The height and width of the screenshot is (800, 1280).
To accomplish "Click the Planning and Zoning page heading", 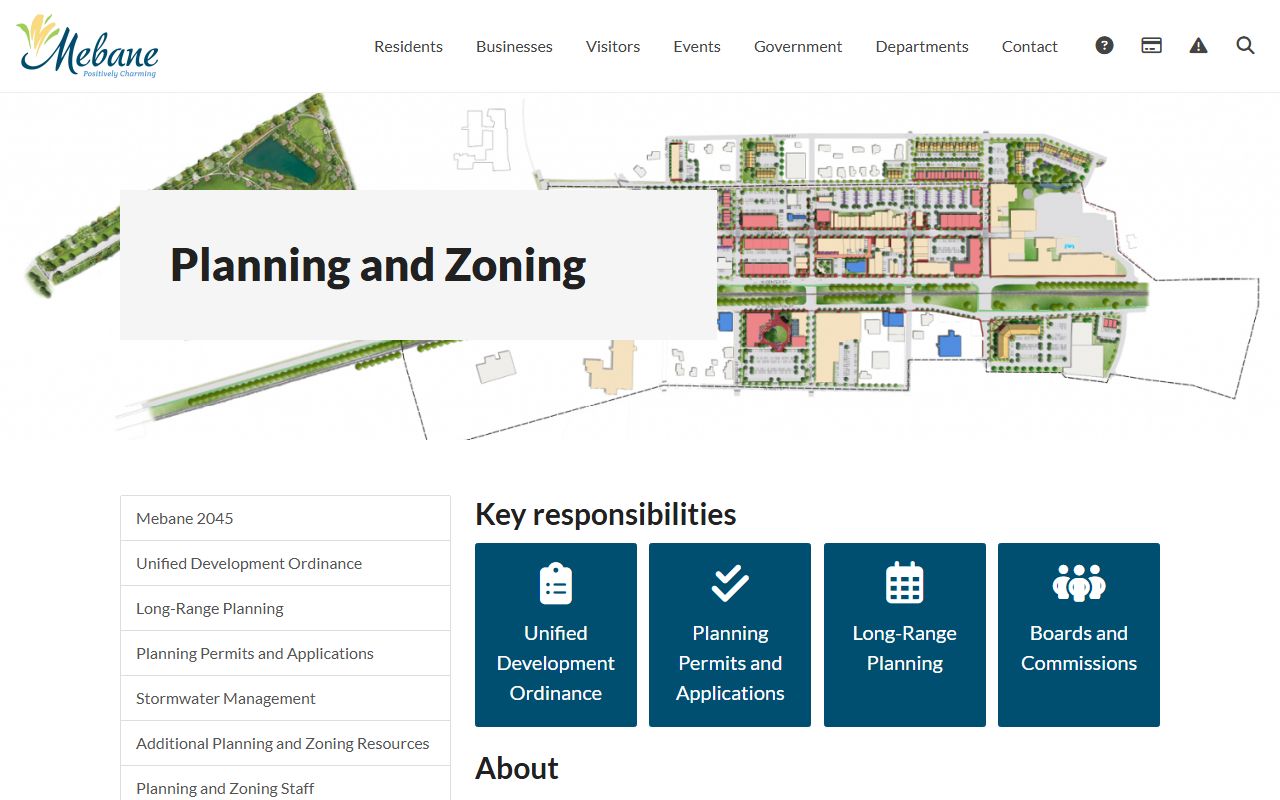I will point(378,265).
